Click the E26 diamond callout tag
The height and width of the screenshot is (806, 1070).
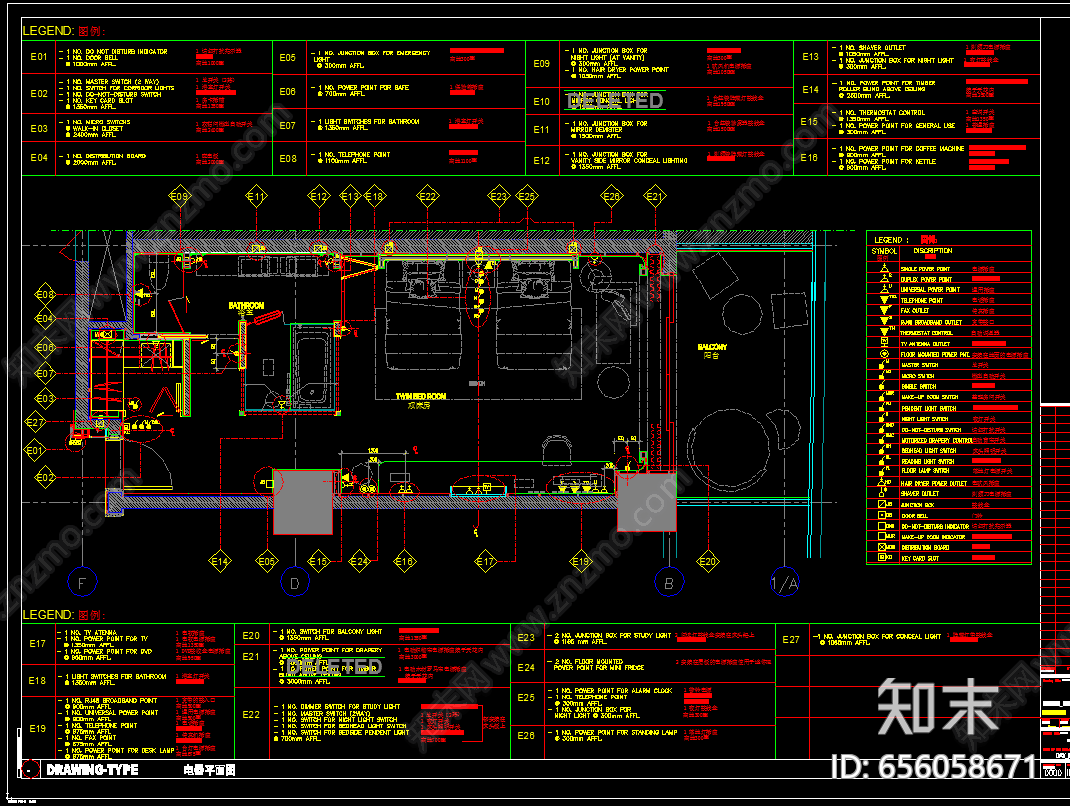coord(611,197)
